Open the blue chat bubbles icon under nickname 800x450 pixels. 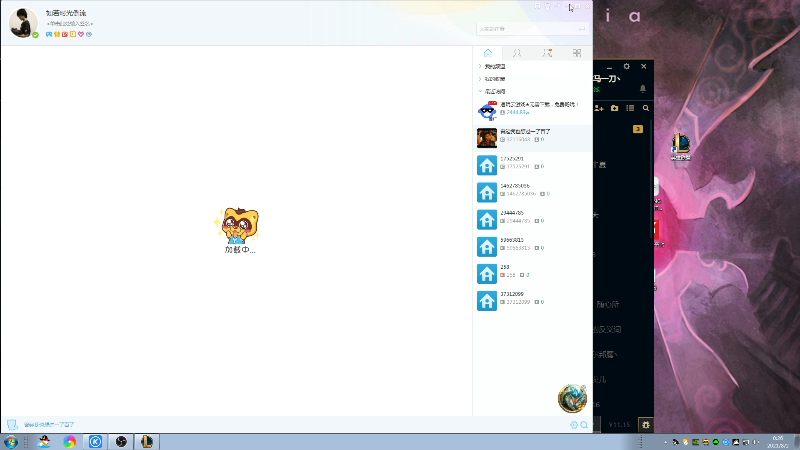[49, 34]
